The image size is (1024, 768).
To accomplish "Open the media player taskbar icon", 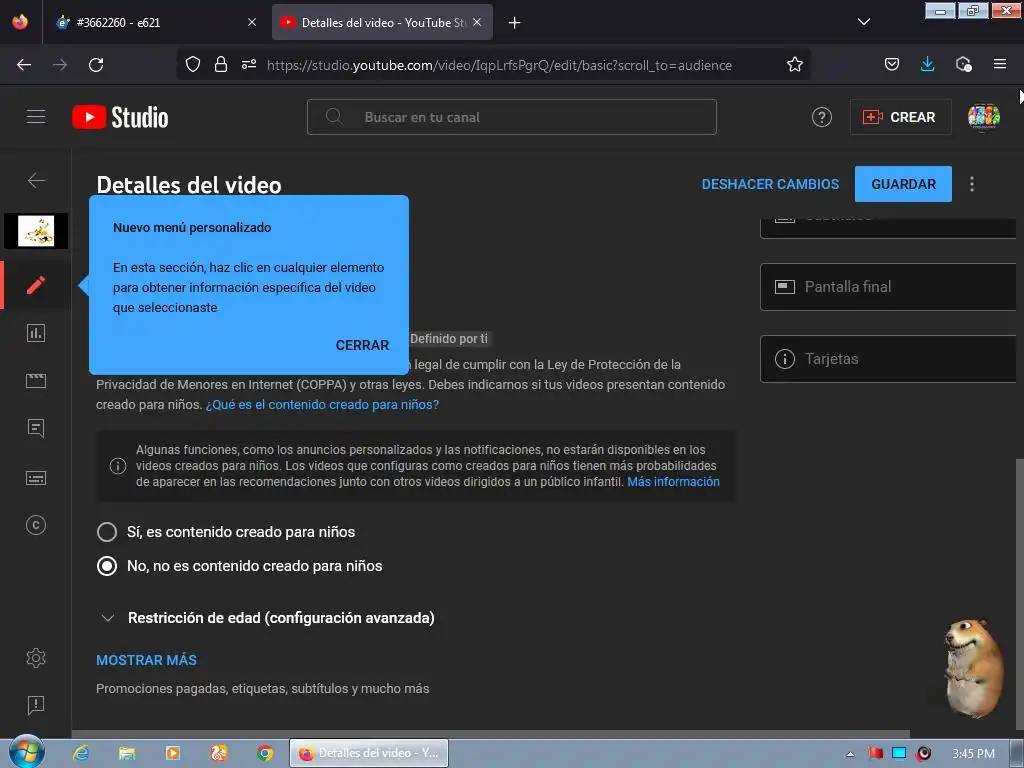I will (x=173, y=753).
